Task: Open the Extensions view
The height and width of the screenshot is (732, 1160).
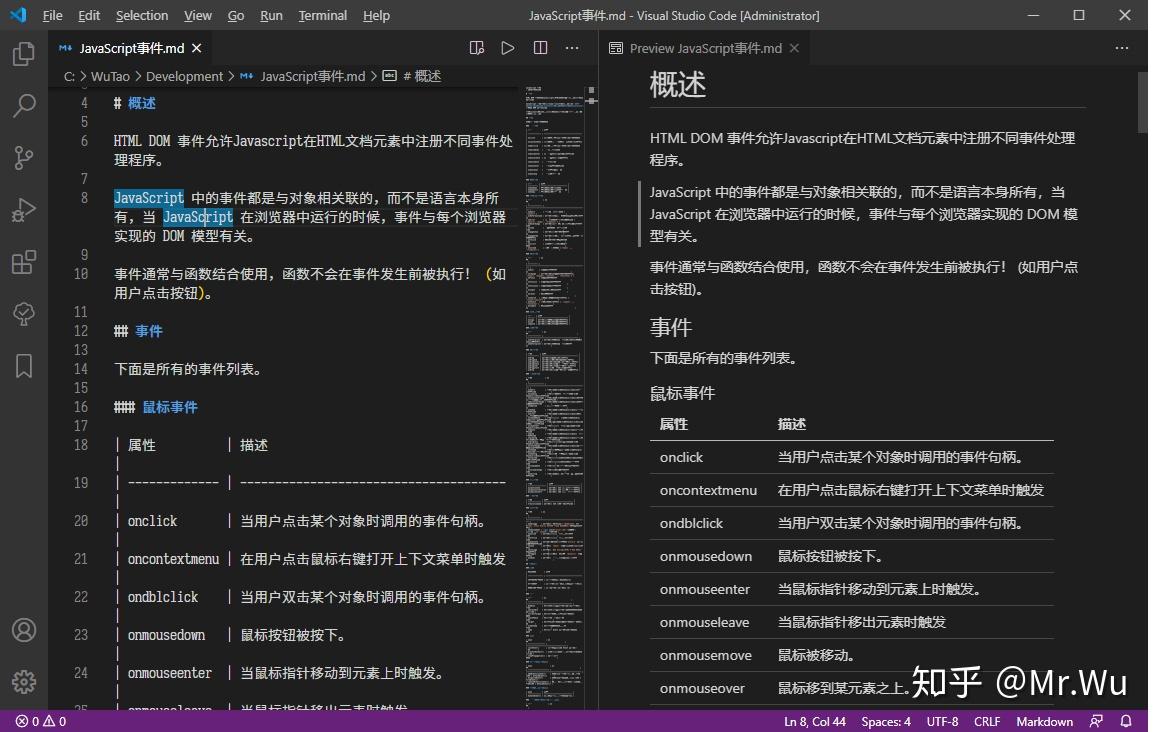Action: 23,262
